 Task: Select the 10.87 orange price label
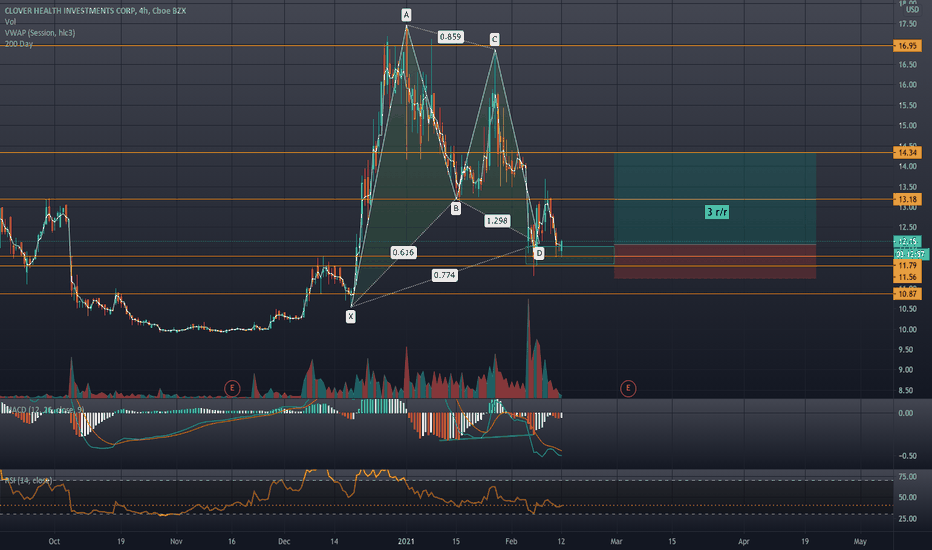[x=907, y=294]
